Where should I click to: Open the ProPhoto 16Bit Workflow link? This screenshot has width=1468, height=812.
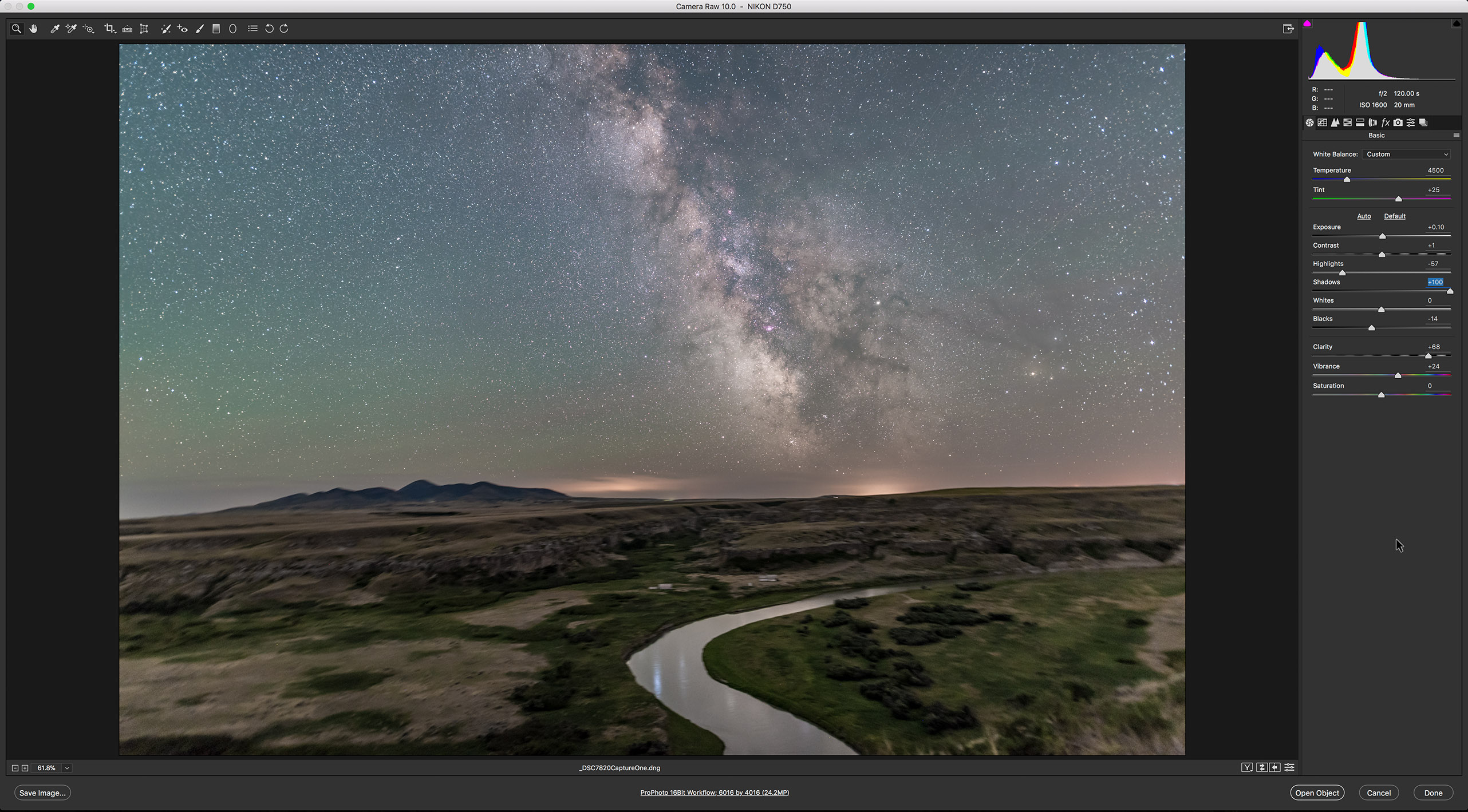(714, 793)
